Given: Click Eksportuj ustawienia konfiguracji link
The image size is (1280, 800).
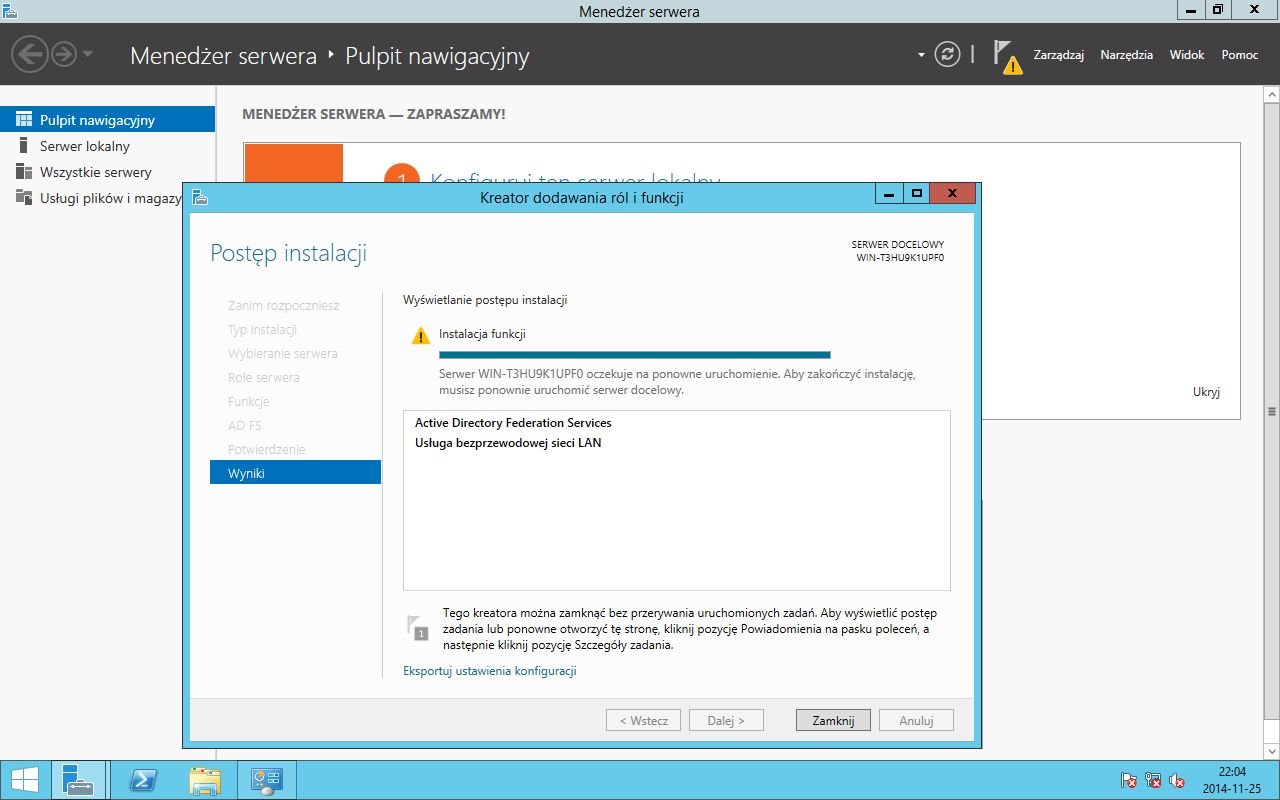Looking at the screenshot, I should [x=490, y=671].
